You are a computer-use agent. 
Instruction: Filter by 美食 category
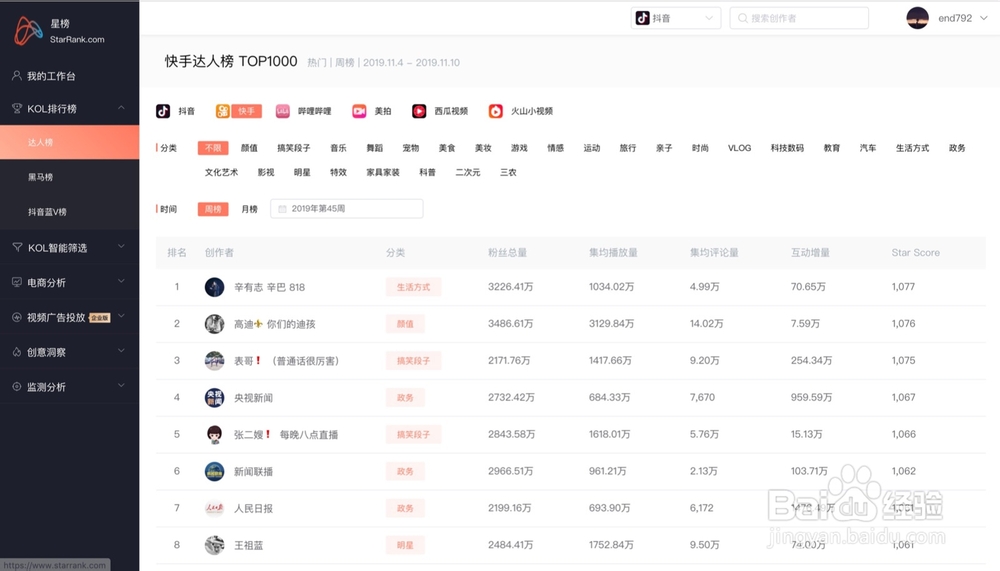pyautogui.click(x=447, y=148)
